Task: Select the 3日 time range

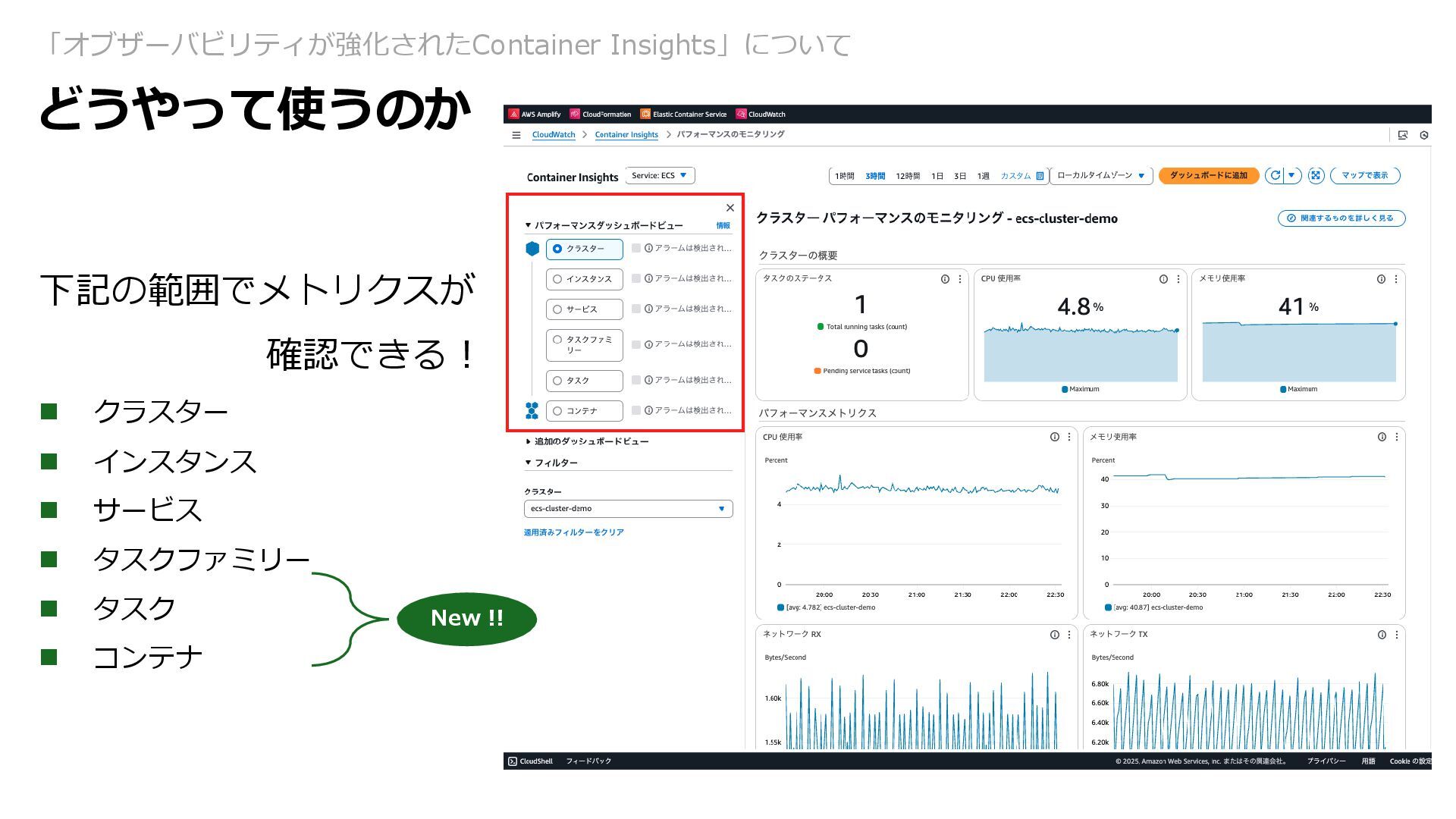Action: (960, 176)
